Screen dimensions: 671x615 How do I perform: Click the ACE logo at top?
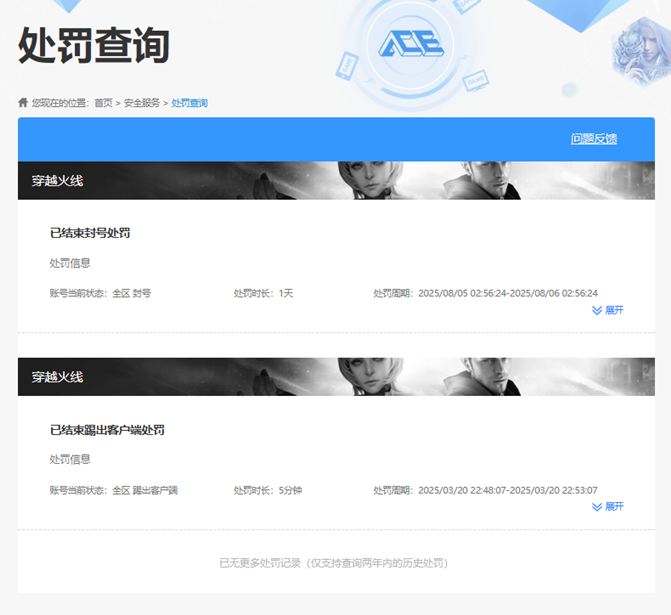point(411,44)
